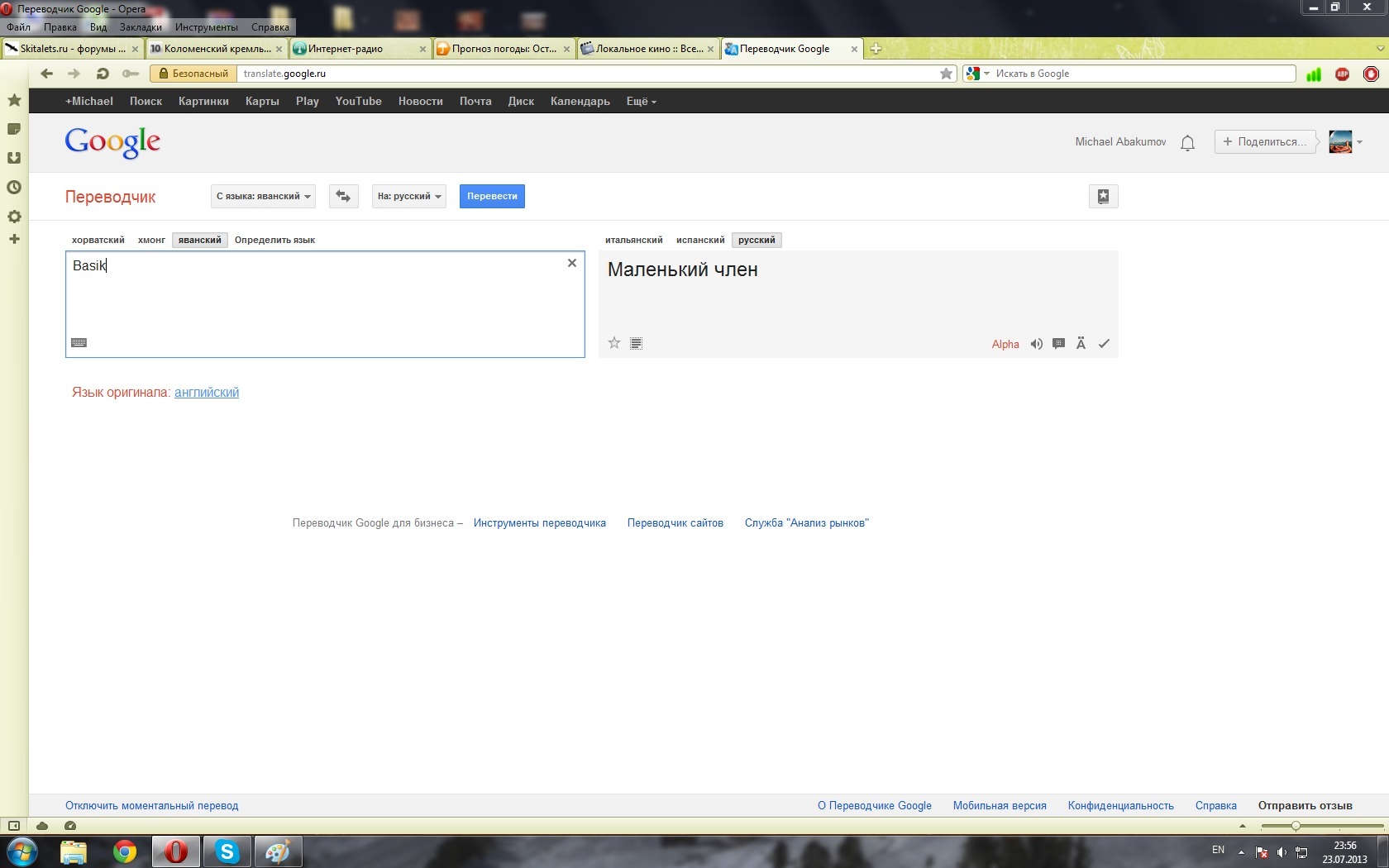Switch to the Skitalets.ru forum tab
1389x868 pixels.
[x=72, y=49]
